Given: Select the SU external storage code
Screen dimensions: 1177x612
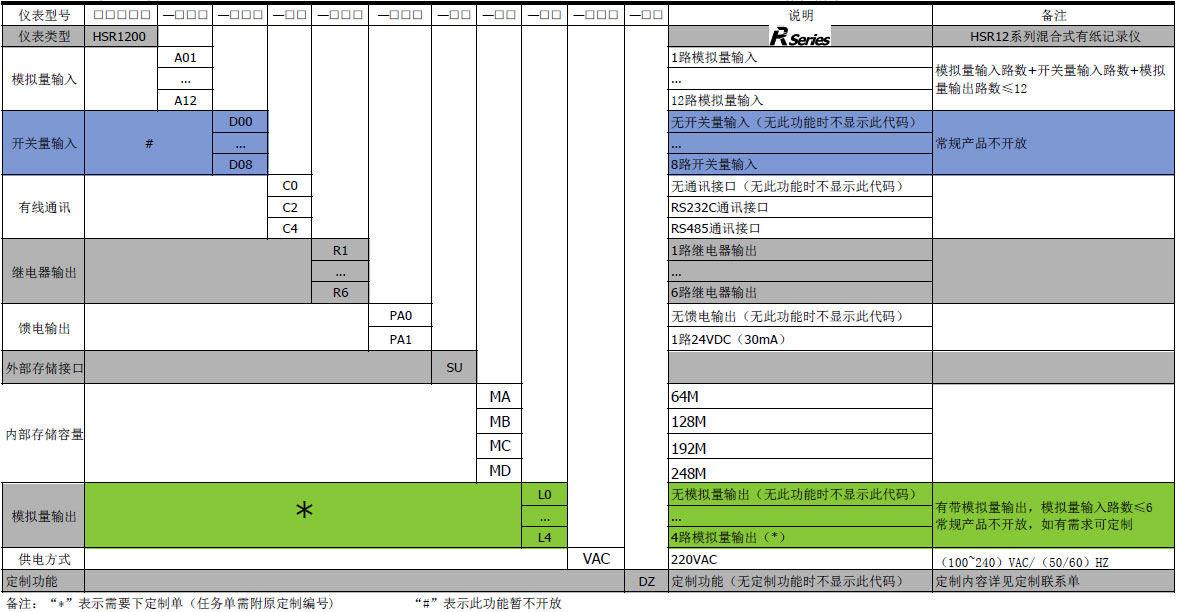Looking at the screenshot, I should coord(454,368).
